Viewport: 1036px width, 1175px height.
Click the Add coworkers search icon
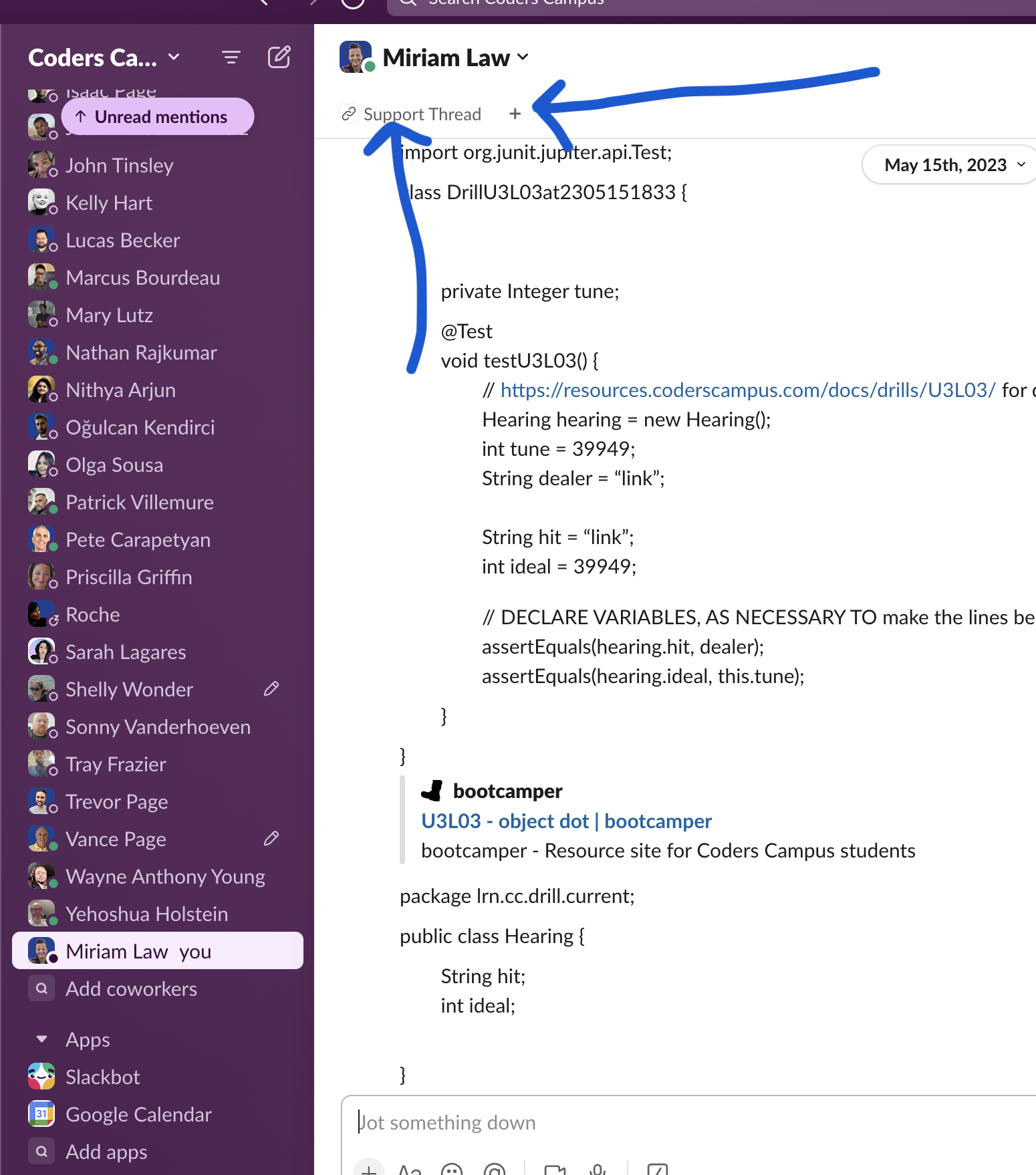[x=41, y=988]
